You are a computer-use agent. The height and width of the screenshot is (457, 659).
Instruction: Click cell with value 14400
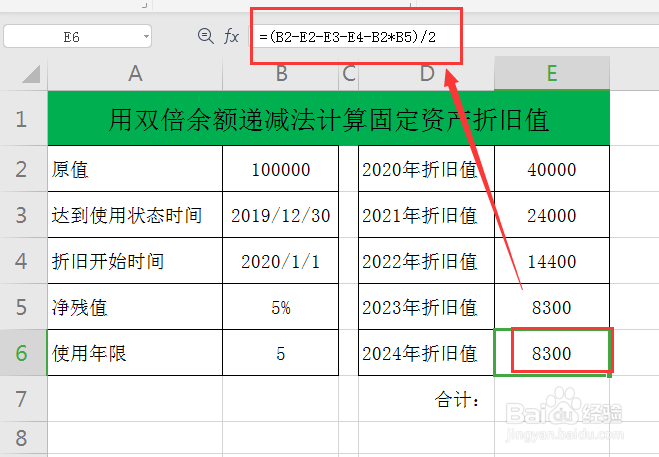click(x=552, y=261)
